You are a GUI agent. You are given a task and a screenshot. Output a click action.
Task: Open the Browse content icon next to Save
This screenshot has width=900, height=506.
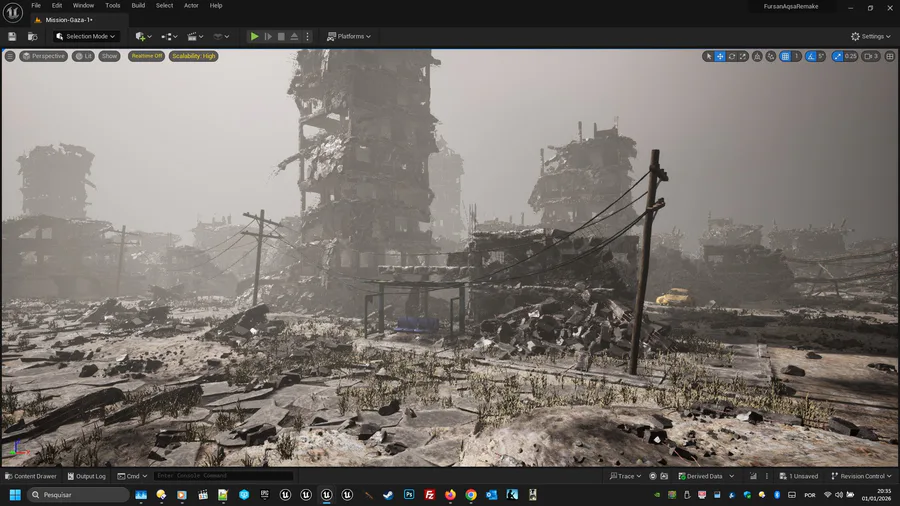[33, 36]
